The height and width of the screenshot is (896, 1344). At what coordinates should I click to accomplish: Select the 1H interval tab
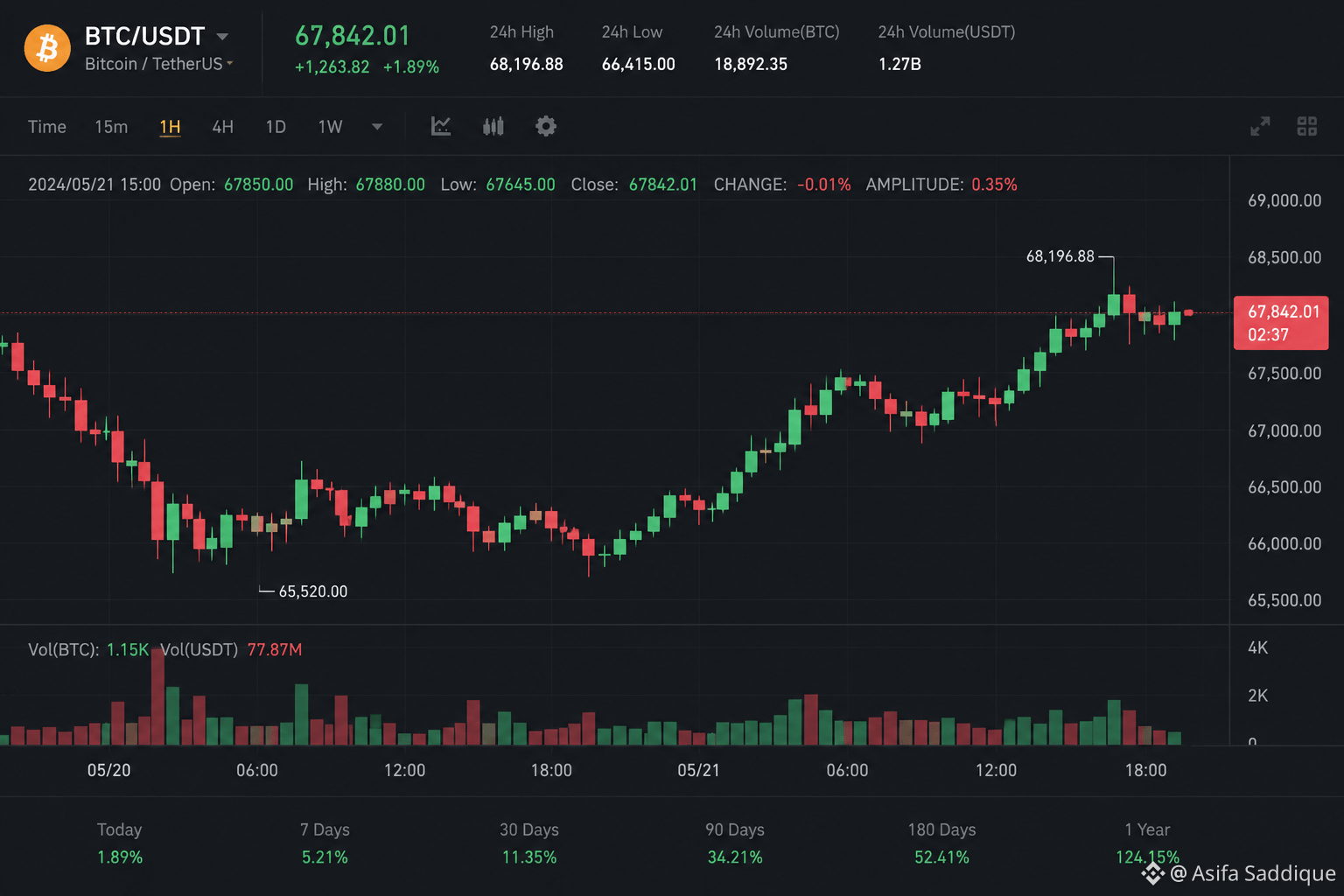coord(170,127)
